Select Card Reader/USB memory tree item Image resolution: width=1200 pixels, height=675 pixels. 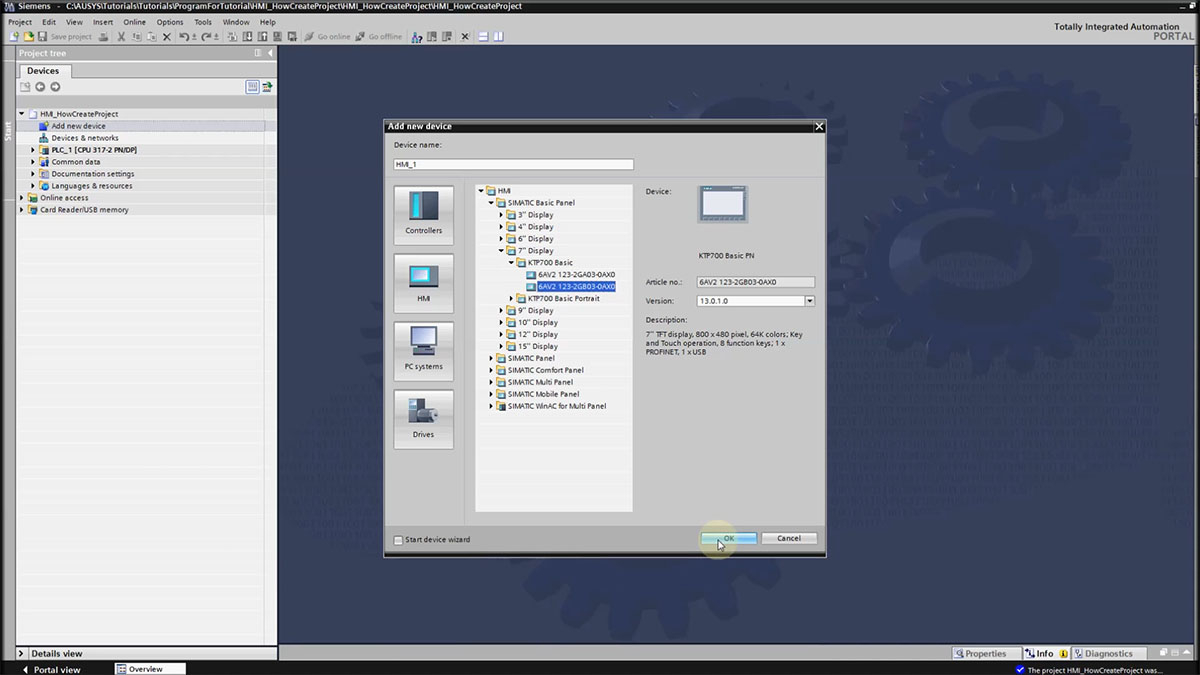83,210
